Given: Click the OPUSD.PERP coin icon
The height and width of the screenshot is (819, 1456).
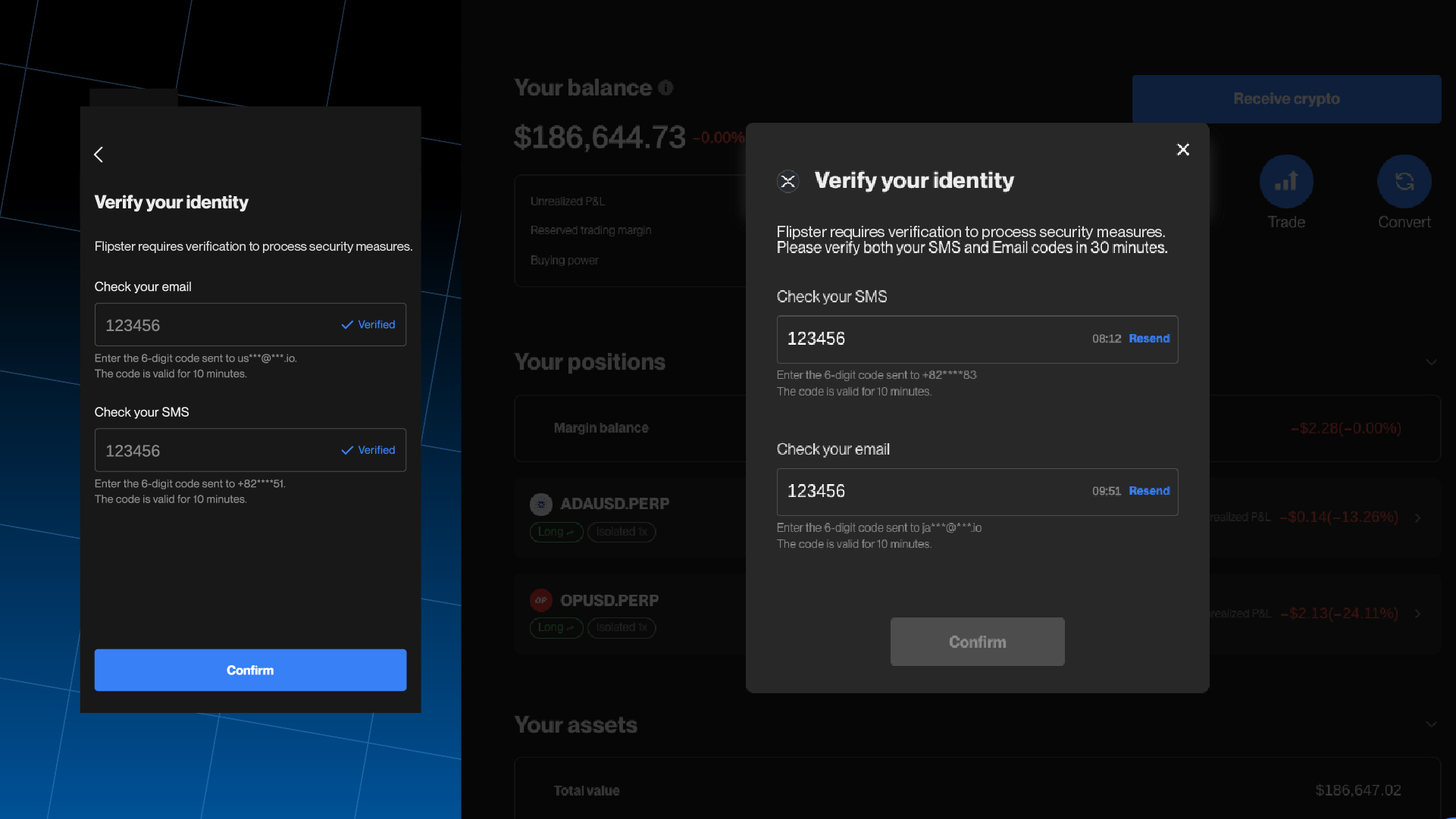Looking at the screenshot, I should pos(541,600).
